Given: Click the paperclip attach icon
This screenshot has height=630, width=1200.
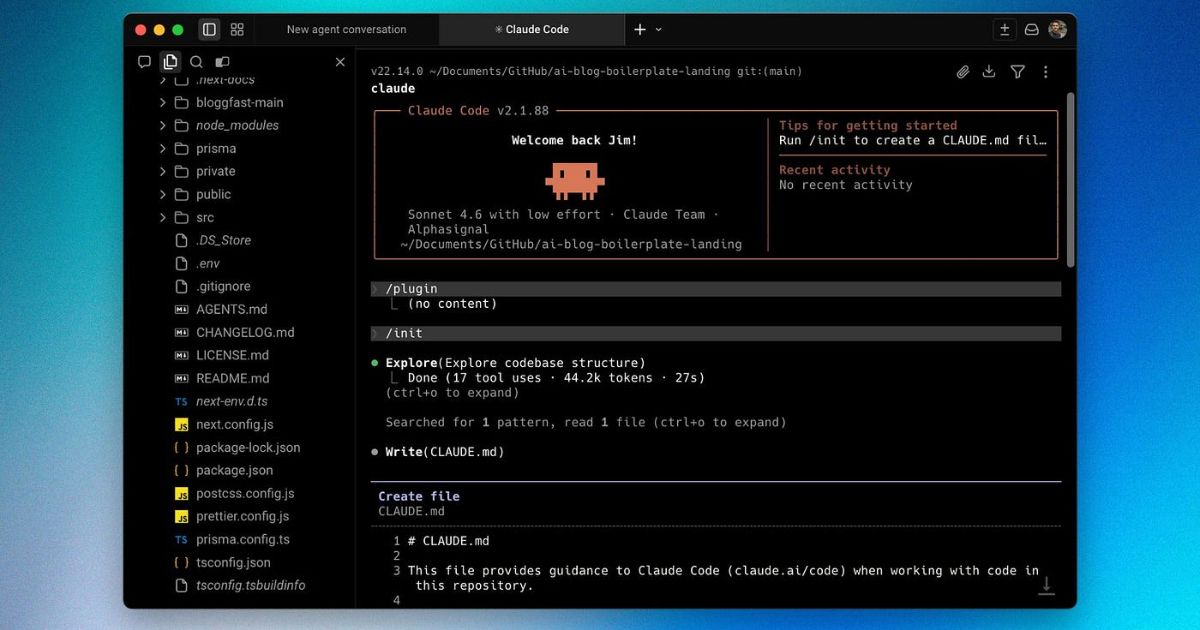Looking at the screenshot, I should [962, 72].
